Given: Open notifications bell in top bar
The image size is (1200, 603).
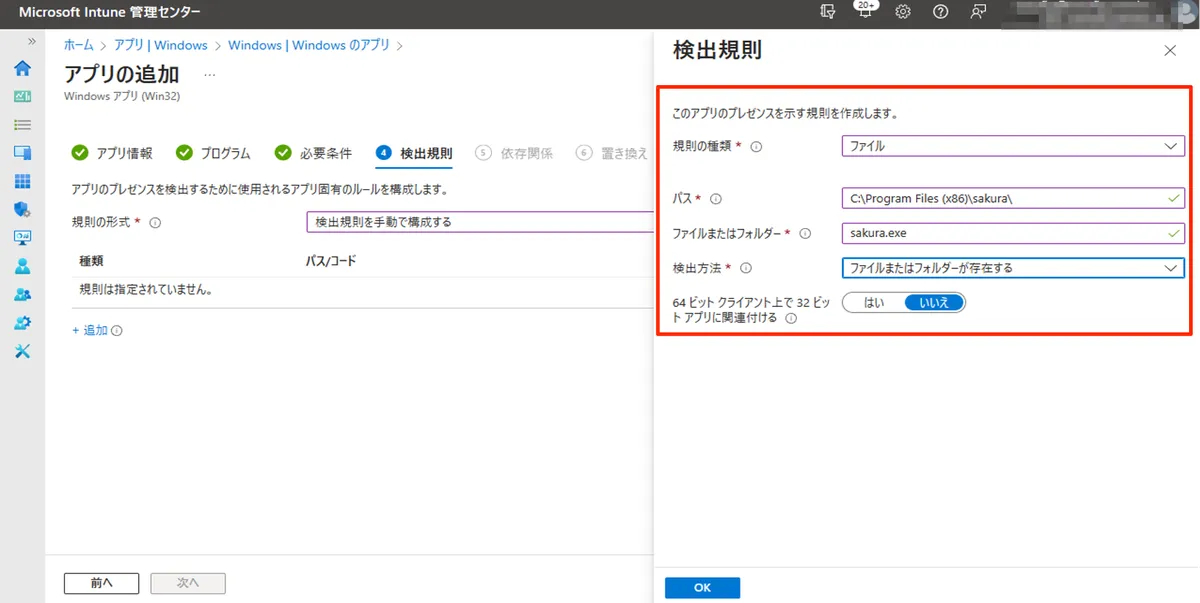Looking at the screenshot, I should tap(864, 12).
